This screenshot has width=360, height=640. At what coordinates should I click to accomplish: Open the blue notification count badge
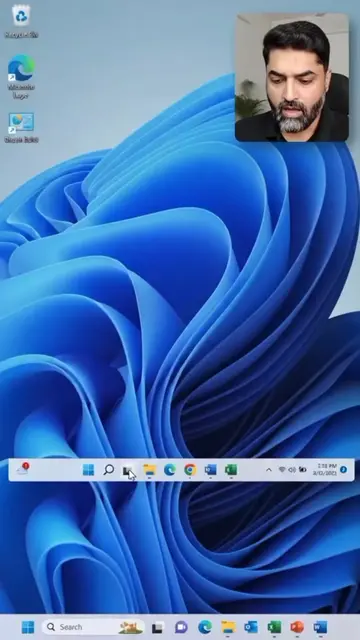point(343,470)
